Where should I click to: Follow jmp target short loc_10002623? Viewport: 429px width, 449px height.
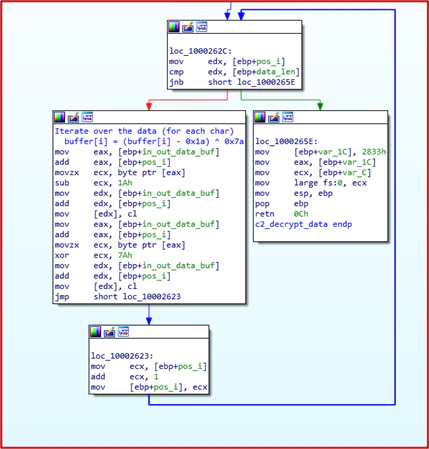click(x=137, y=297)
